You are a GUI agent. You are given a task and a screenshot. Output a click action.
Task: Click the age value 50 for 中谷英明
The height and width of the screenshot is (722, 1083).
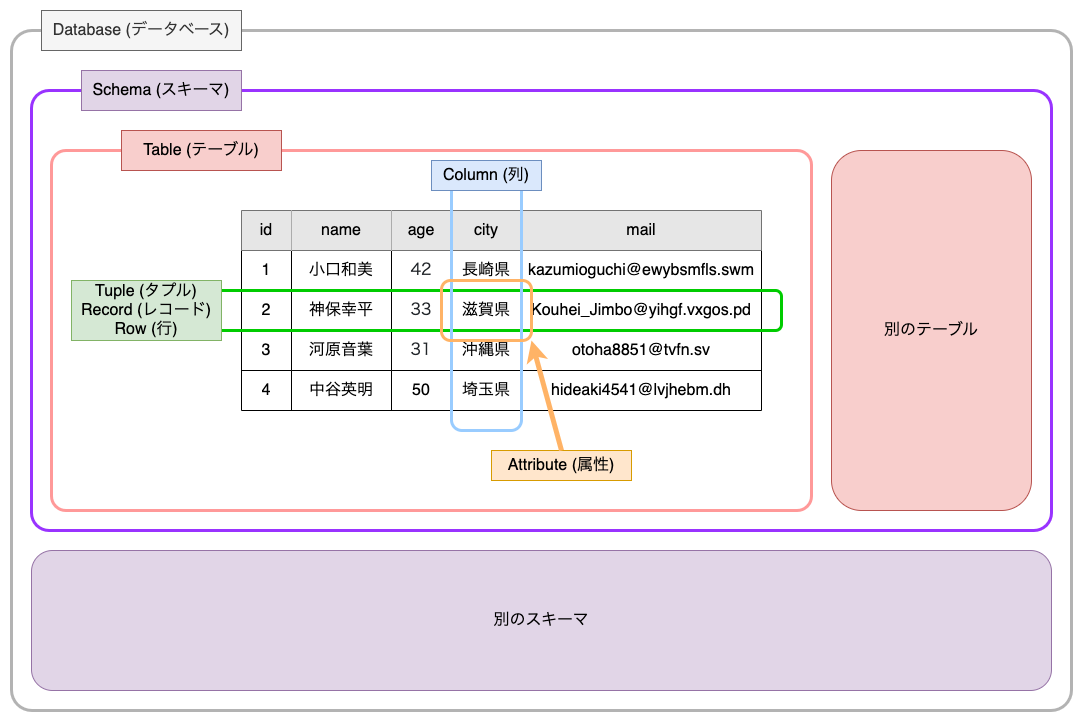click(421, 390)
